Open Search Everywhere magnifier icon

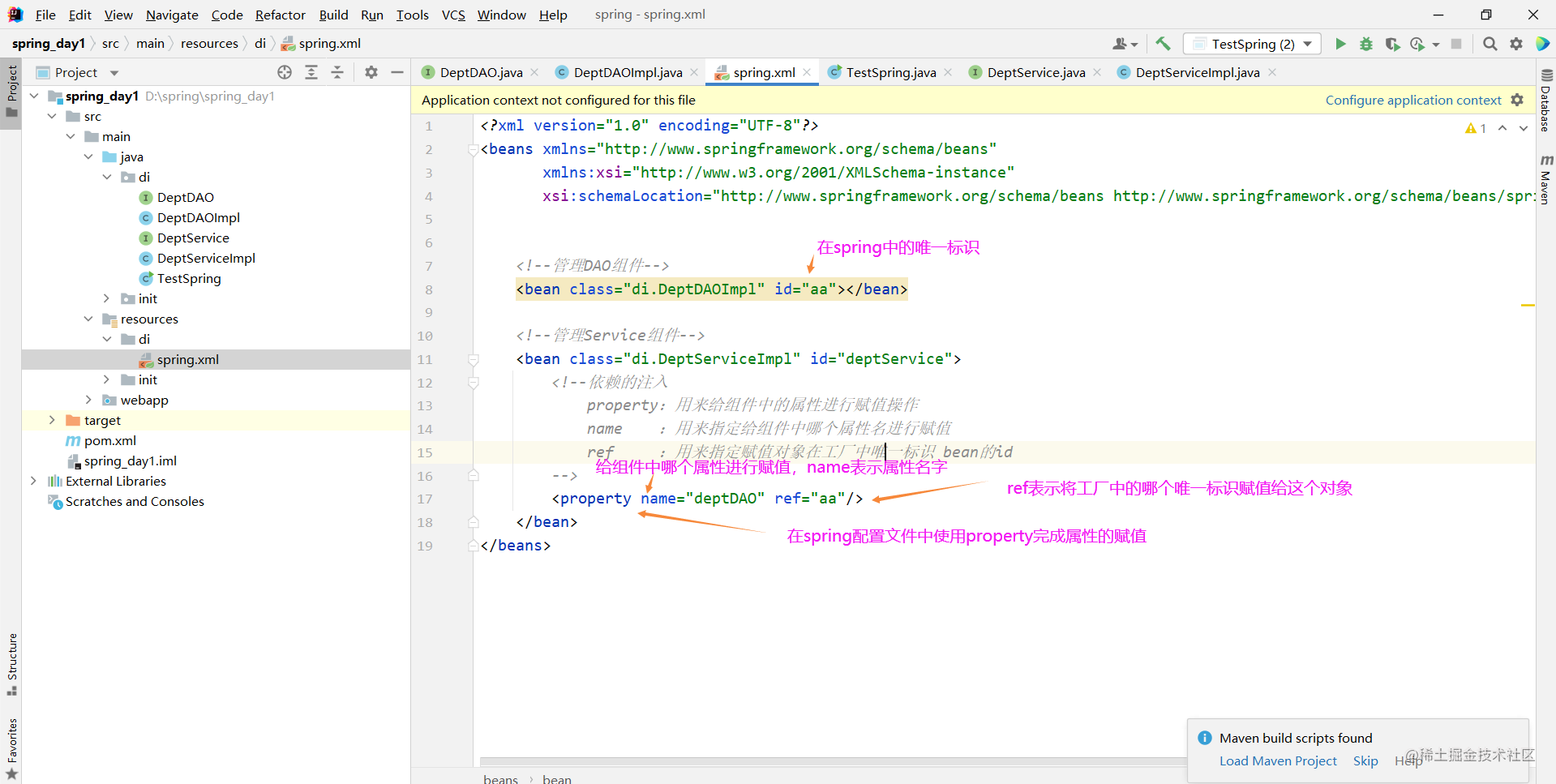pyautogui.click(x=1490, y=44)
